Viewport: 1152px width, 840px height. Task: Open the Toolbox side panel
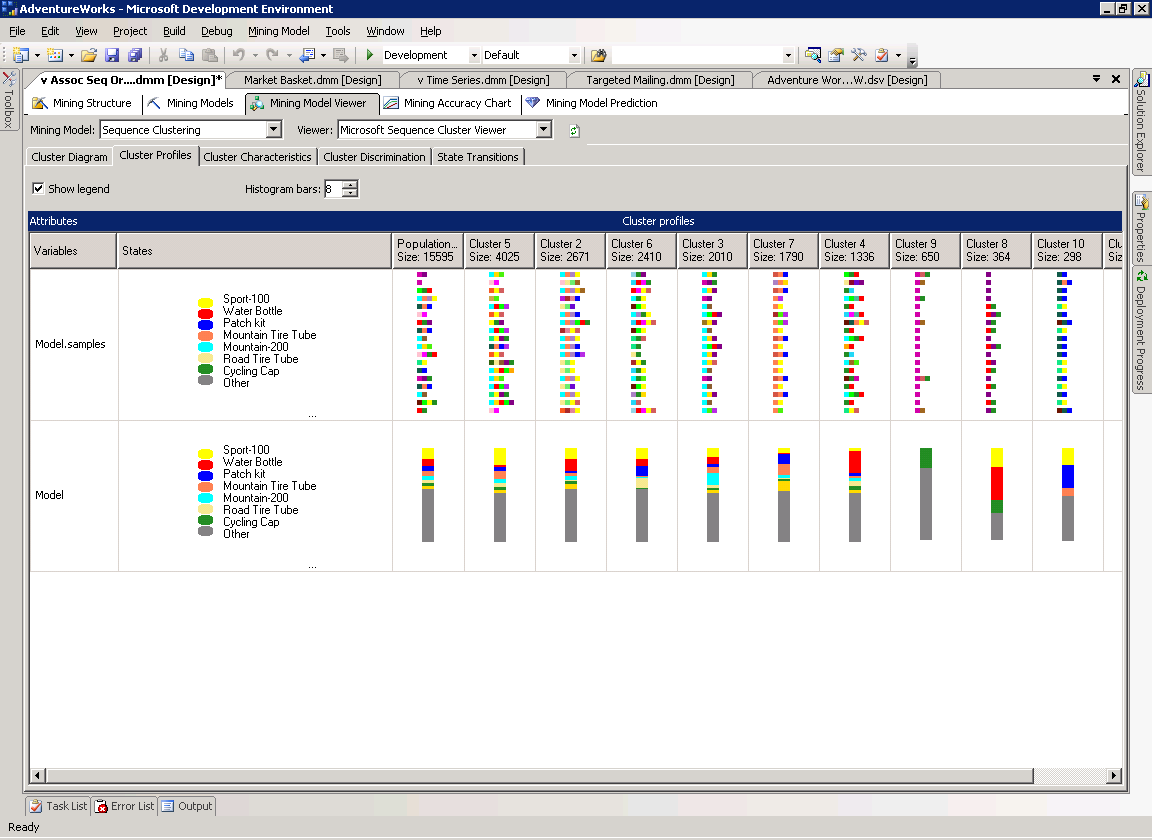[x=9, y=101]
